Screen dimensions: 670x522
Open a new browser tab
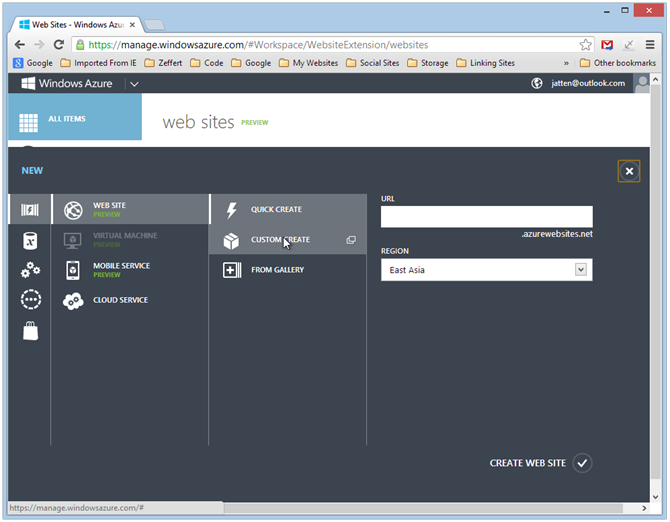click(x=154, y=25)
